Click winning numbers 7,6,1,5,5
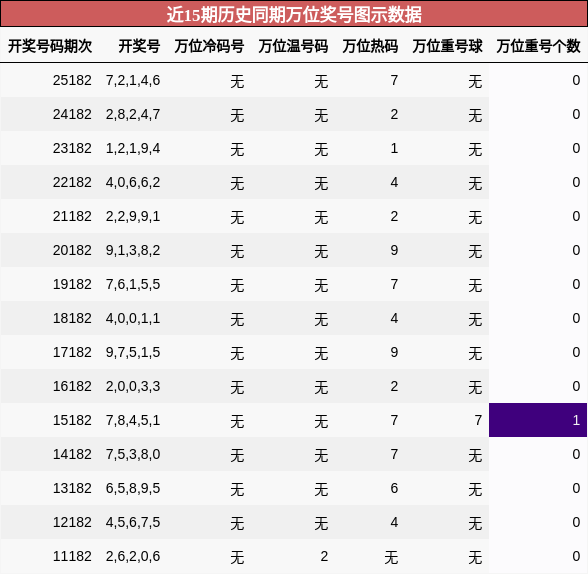 click(133, 284)
